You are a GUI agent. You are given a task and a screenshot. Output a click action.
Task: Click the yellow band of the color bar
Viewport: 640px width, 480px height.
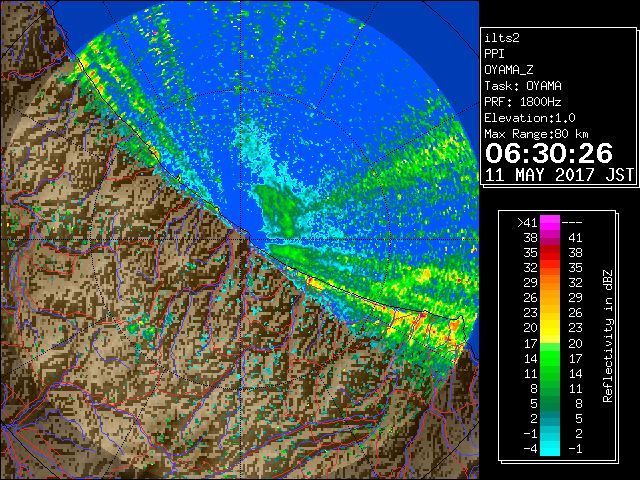[x=550, y=328]
